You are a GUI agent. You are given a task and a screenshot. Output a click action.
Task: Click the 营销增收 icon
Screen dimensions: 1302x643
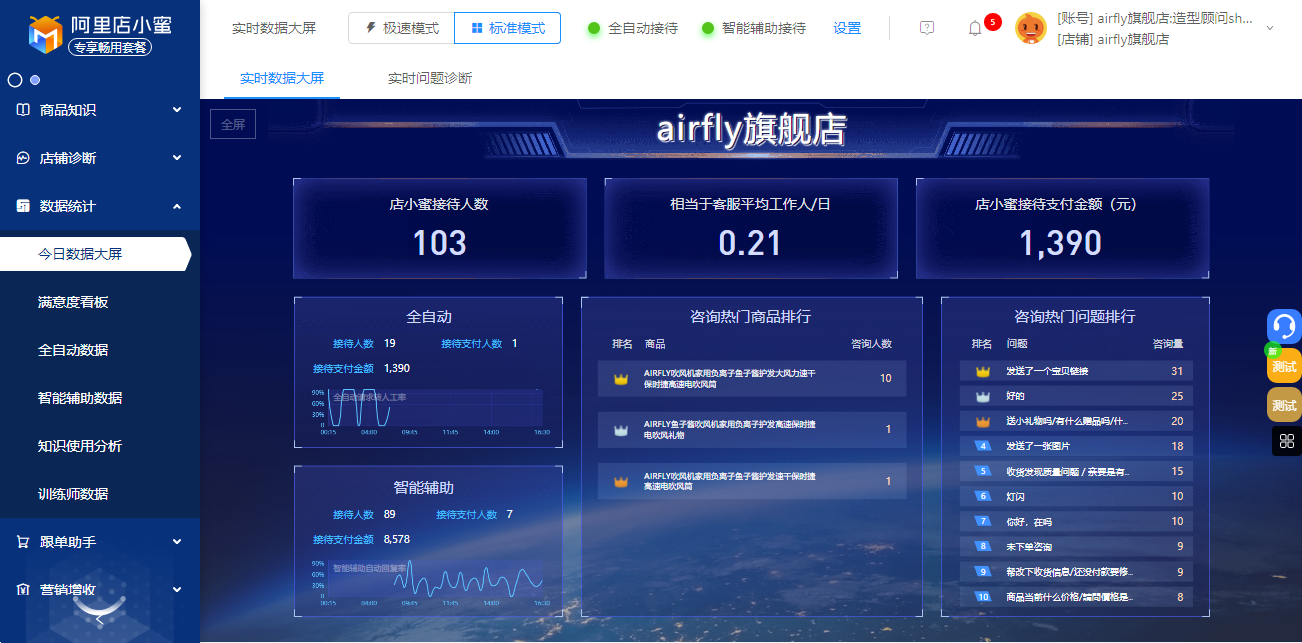click(x=23, y=590)
